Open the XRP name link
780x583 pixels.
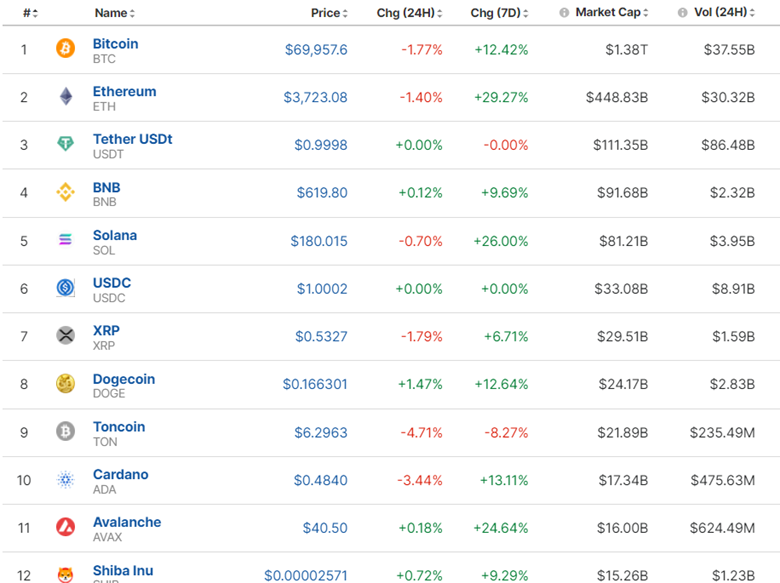pyautogui.click(x=106, y=330)
